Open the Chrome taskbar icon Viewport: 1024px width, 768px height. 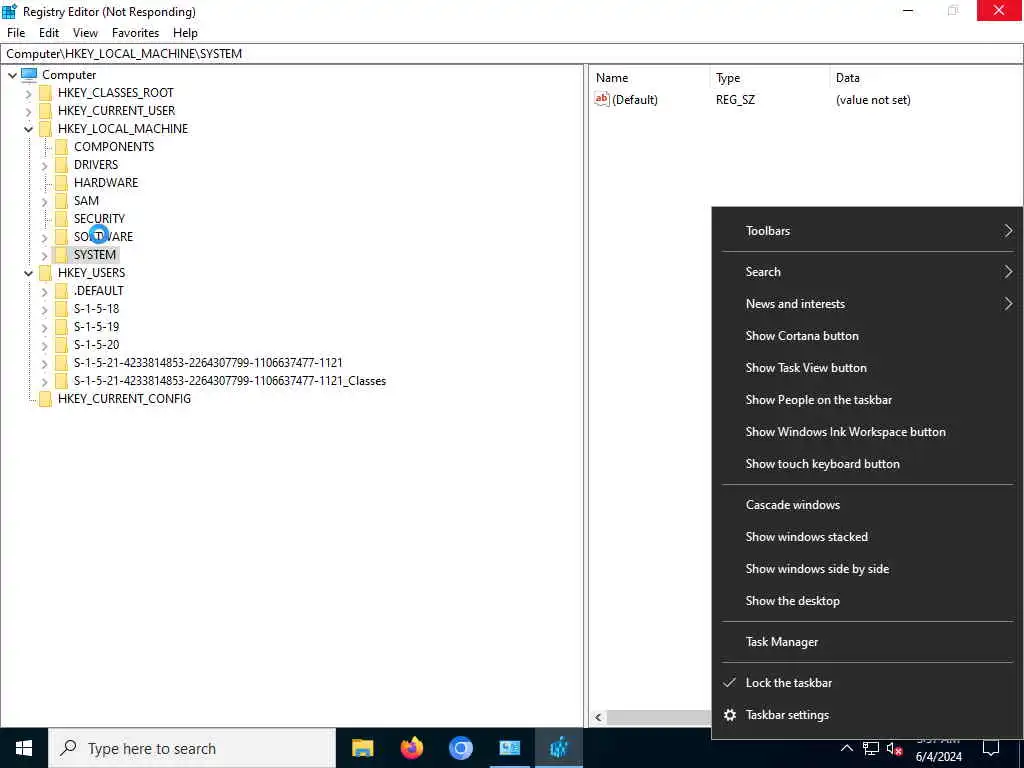pyautogui.click(x=460, y=748)
